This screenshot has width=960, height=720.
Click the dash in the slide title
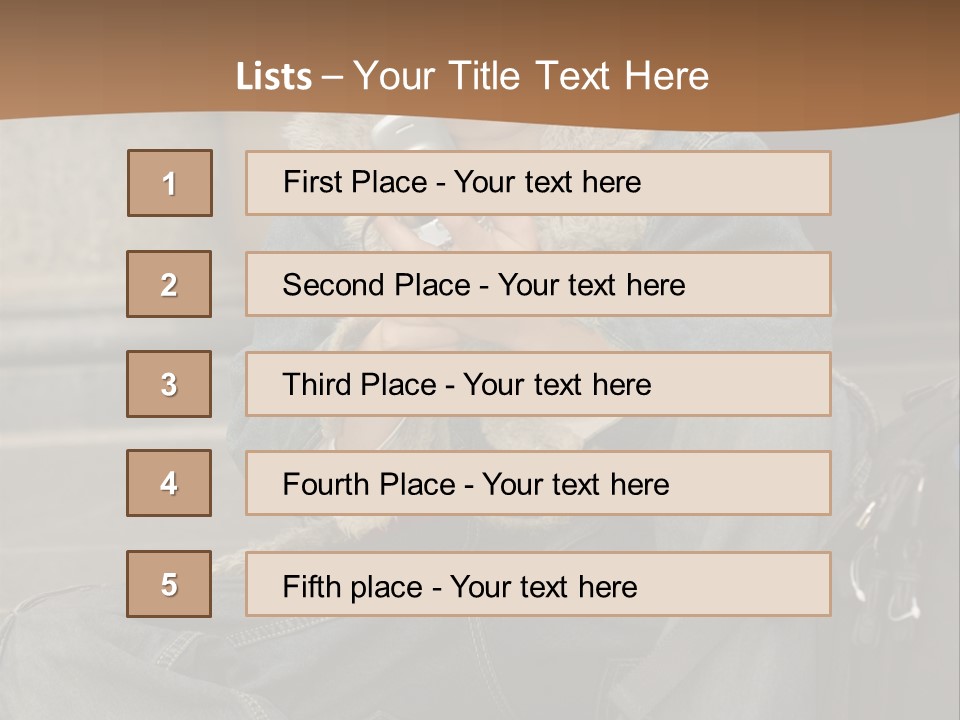point(332,78)
